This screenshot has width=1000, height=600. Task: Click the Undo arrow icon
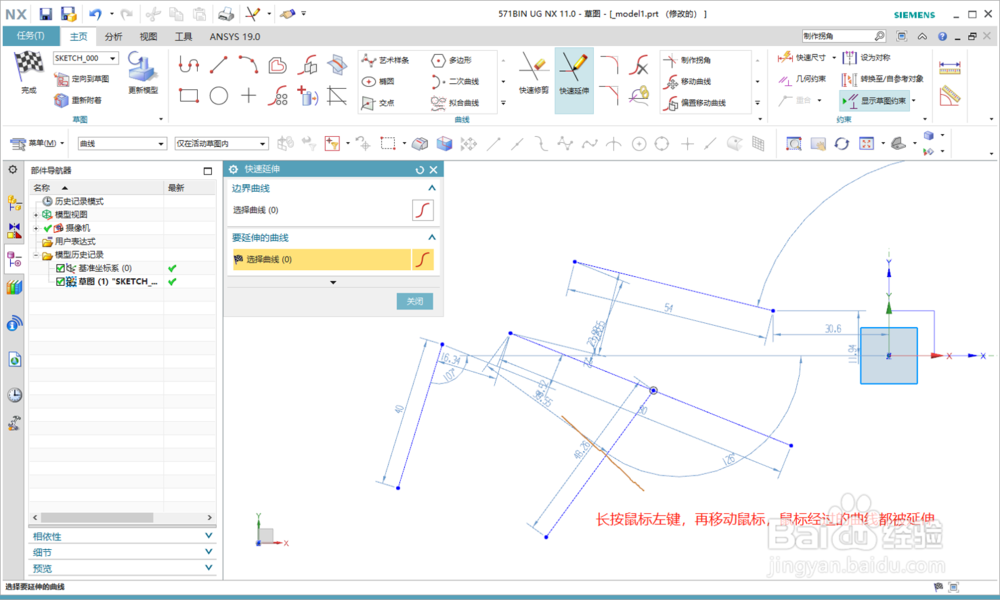click(96, 13)
